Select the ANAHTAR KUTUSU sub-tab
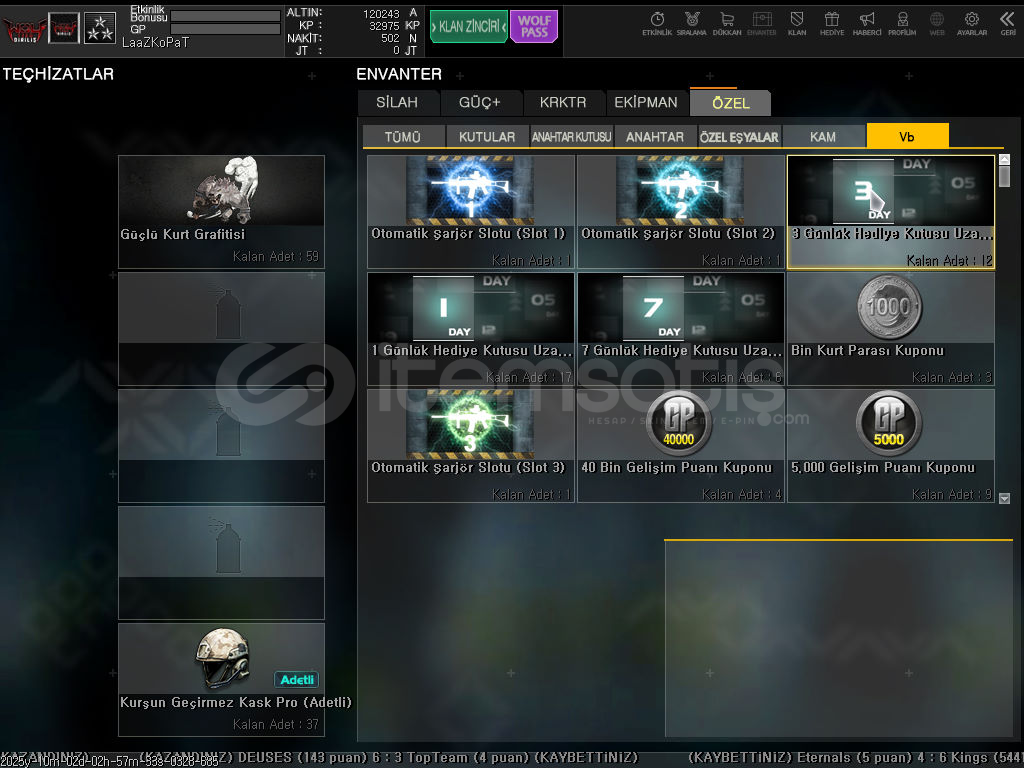 (571, 136)
